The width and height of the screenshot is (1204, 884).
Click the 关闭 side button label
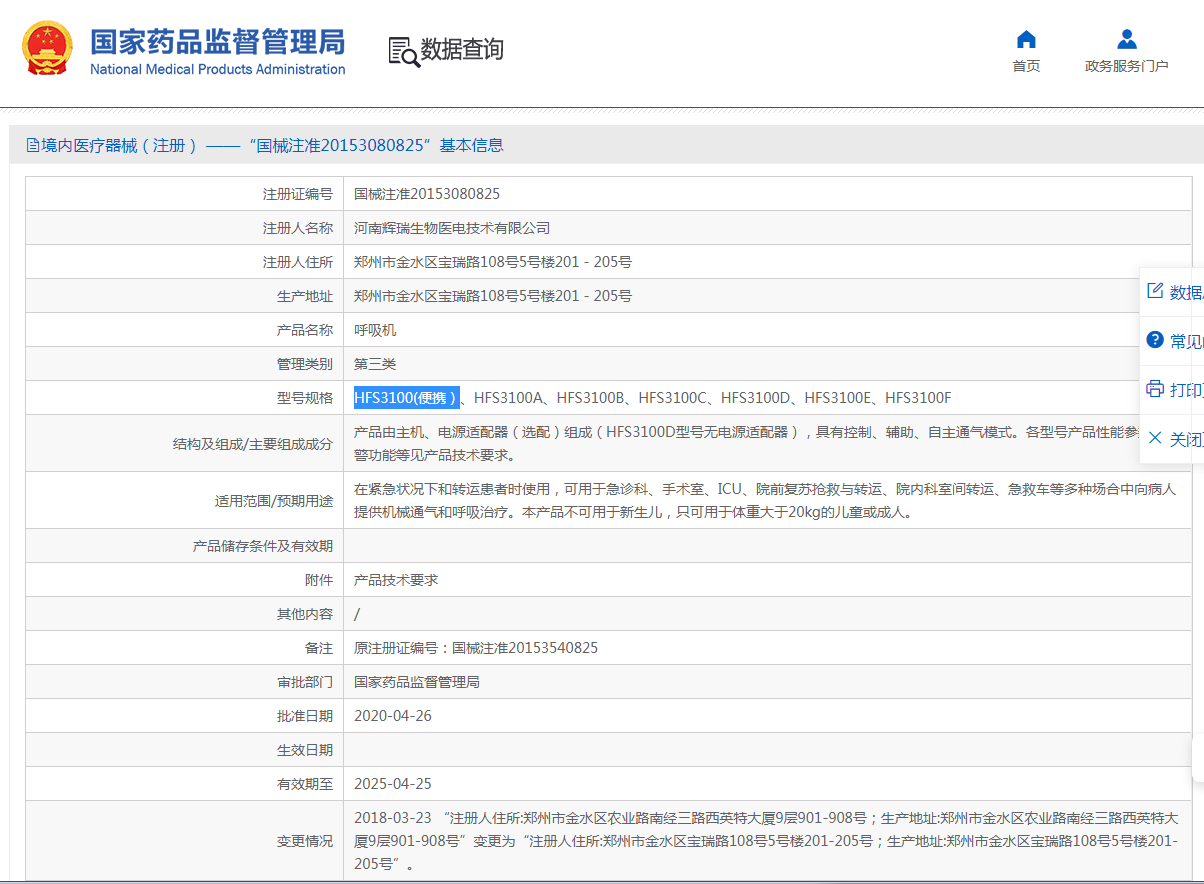point(1187,439)
